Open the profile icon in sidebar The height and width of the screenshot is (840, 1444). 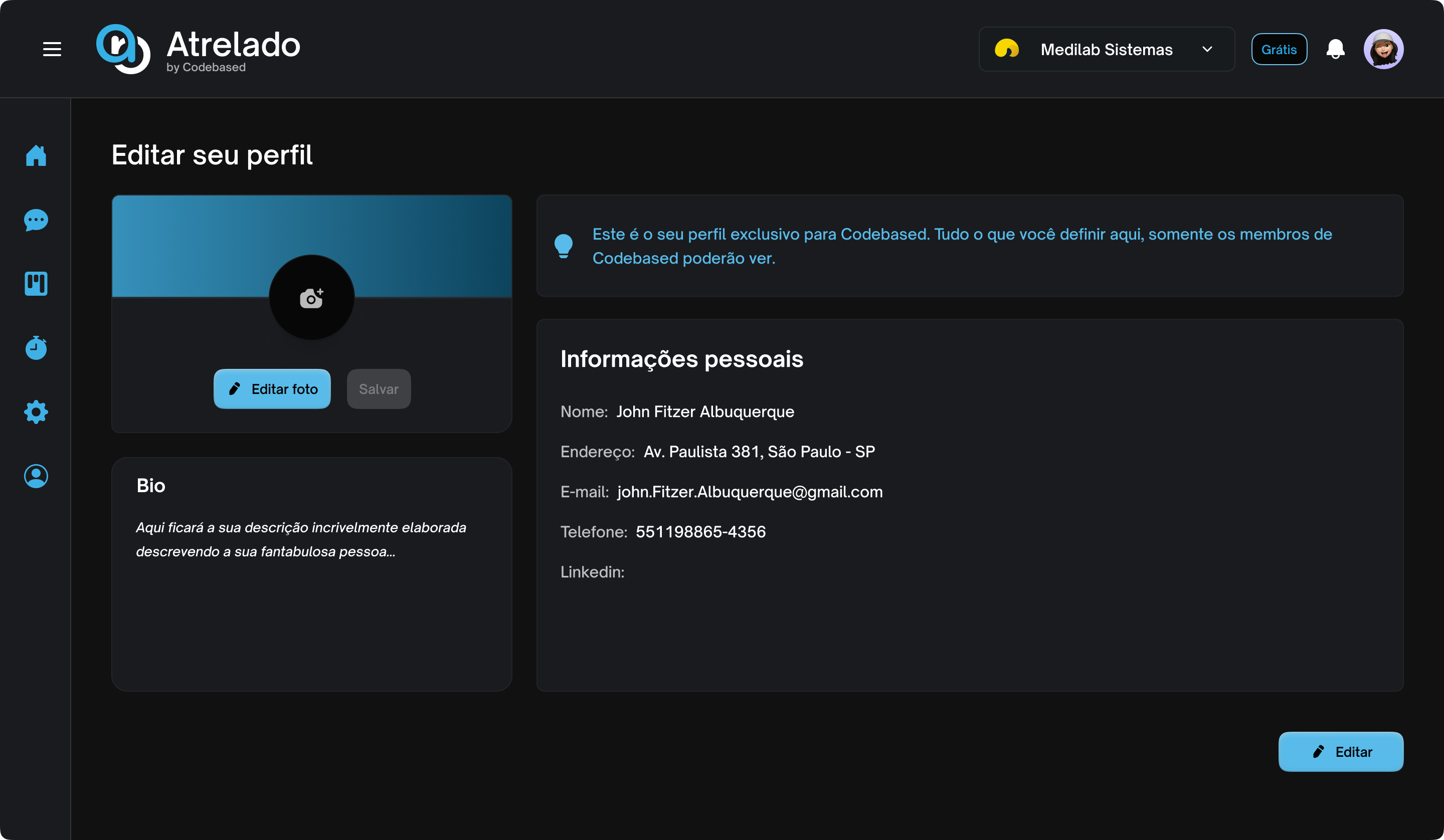pos(36,476)
